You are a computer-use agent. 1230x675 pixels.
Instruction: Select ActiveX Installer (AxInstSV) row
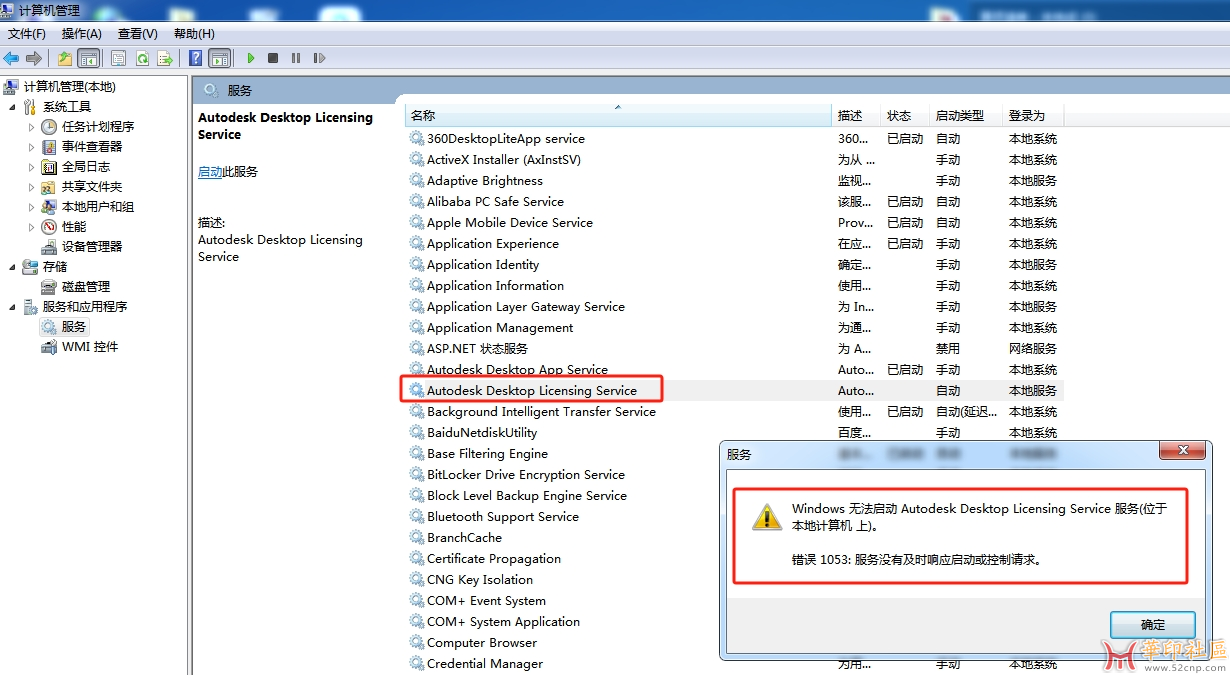click(x=734, y=160)
